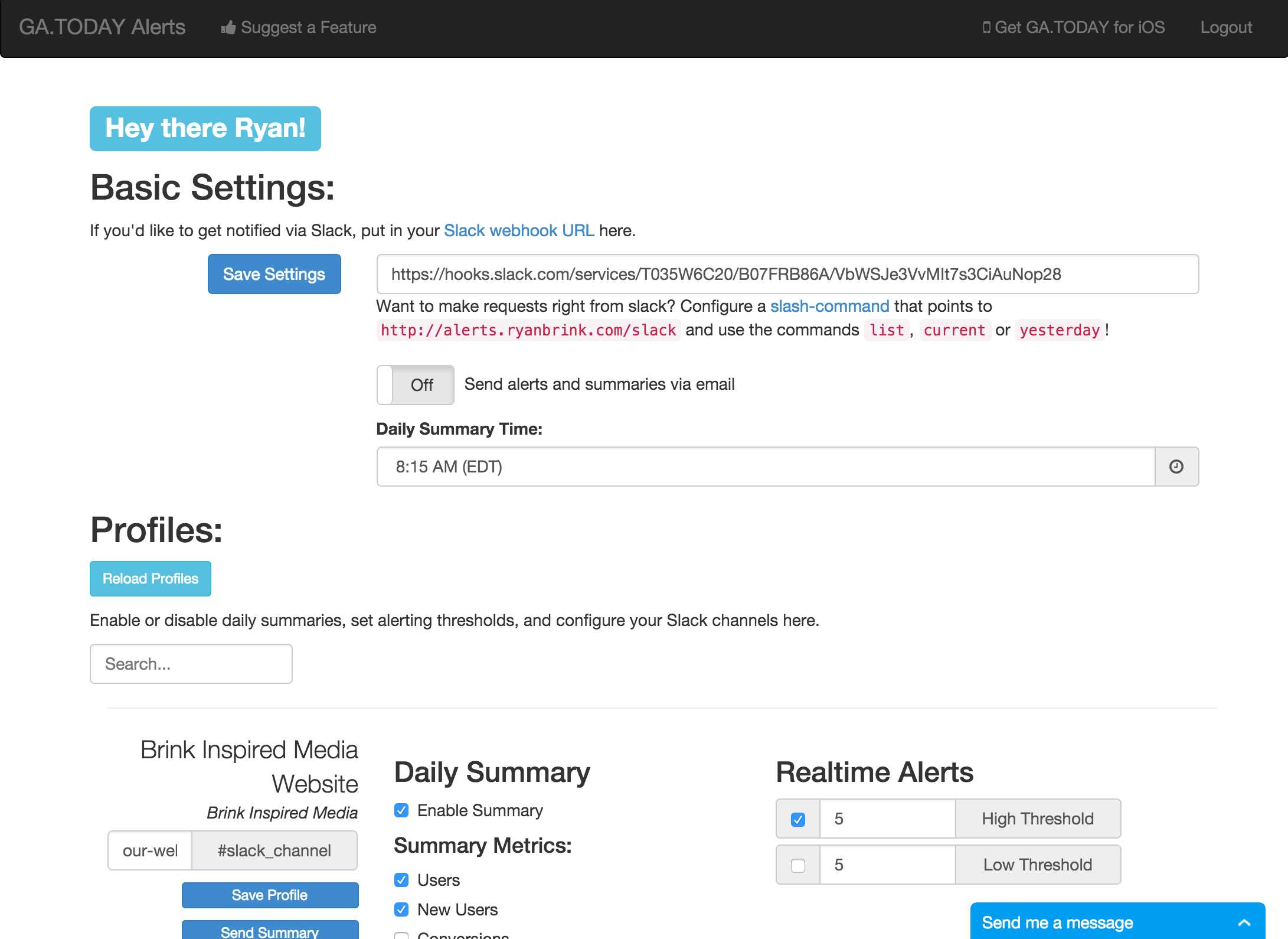This screenshot has height=939, width=1288.
Task: Click the clock icon beside summary time
Action: [x=1176, y=467]
